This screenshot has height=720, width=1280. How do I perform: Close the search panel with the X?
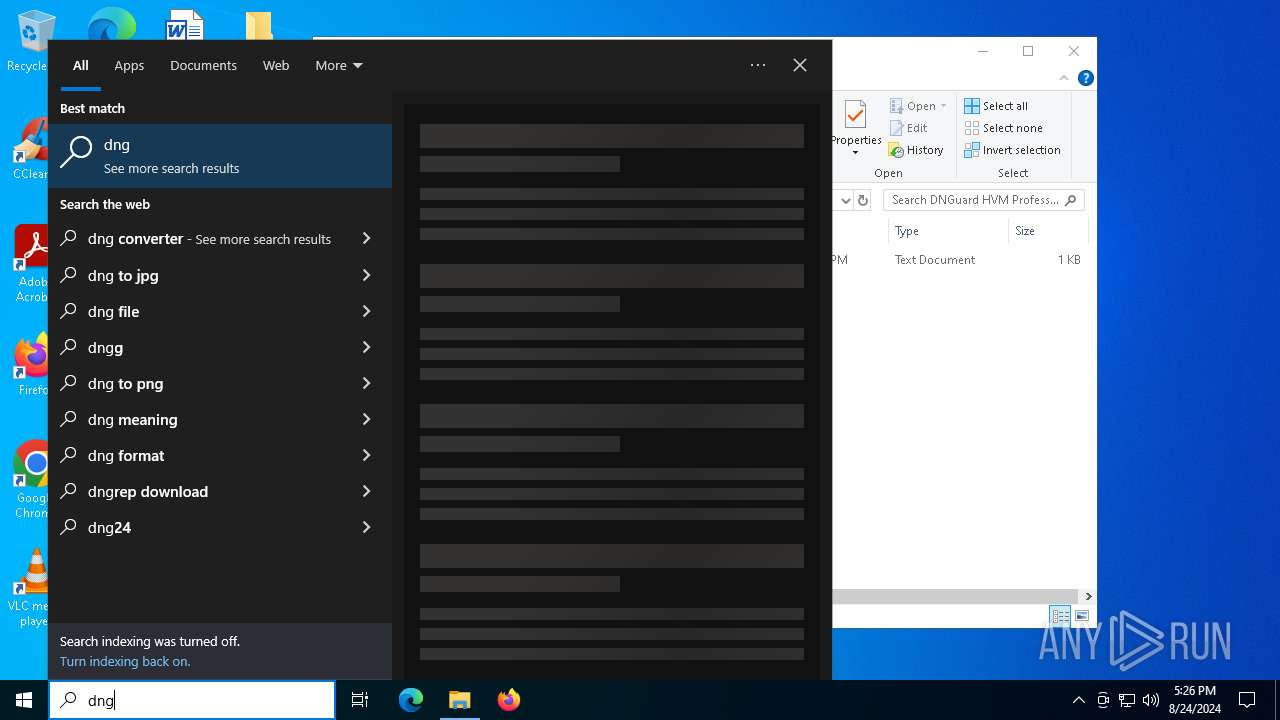tap(800, 65)
